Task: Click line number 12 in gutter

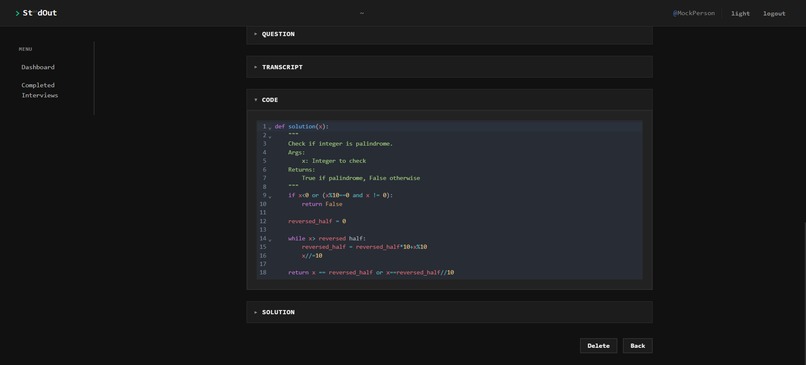Action: tap(263, 221)
